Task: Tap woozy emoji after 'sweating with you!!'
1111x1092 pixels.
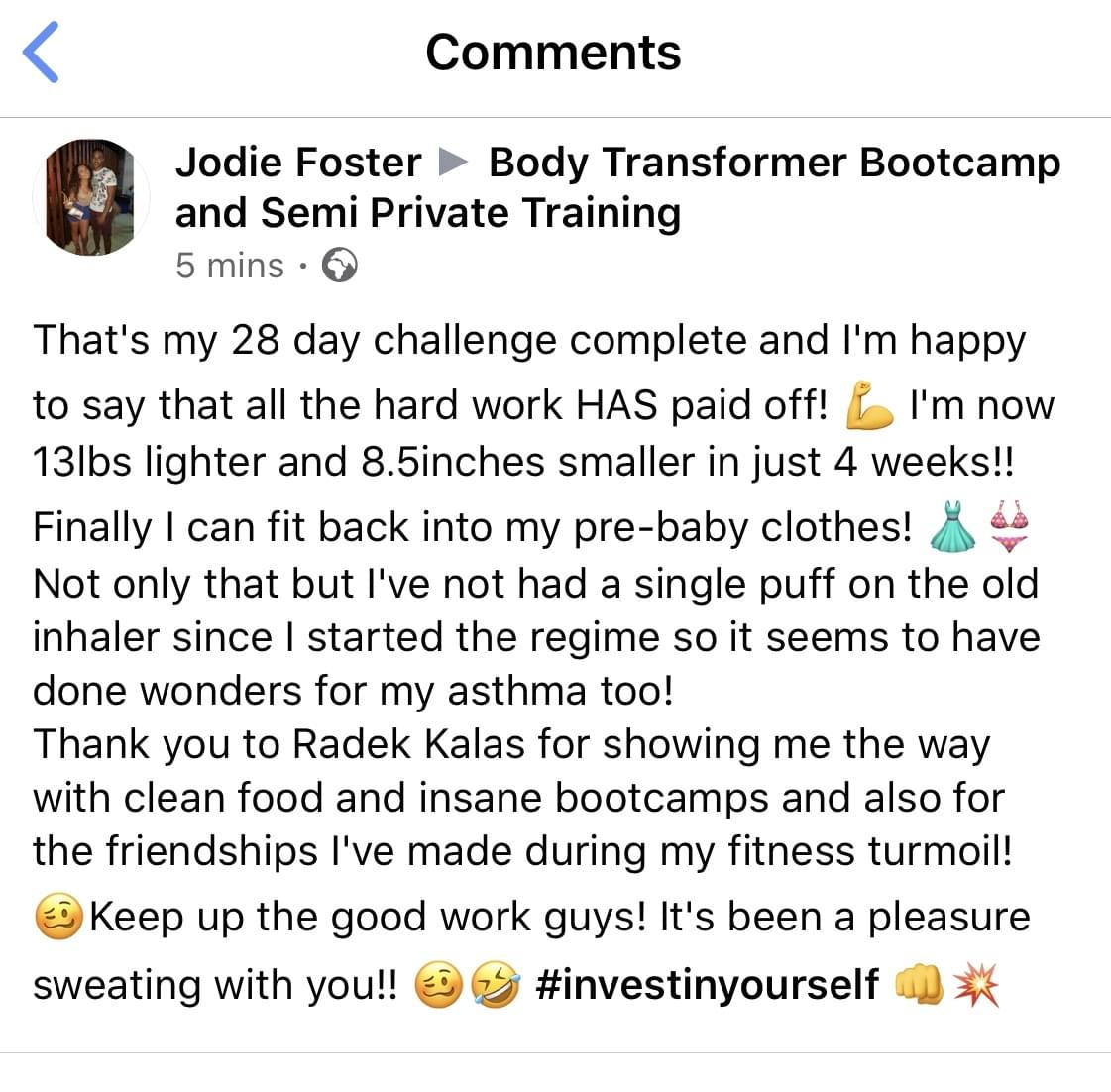Action: [438, 985]
